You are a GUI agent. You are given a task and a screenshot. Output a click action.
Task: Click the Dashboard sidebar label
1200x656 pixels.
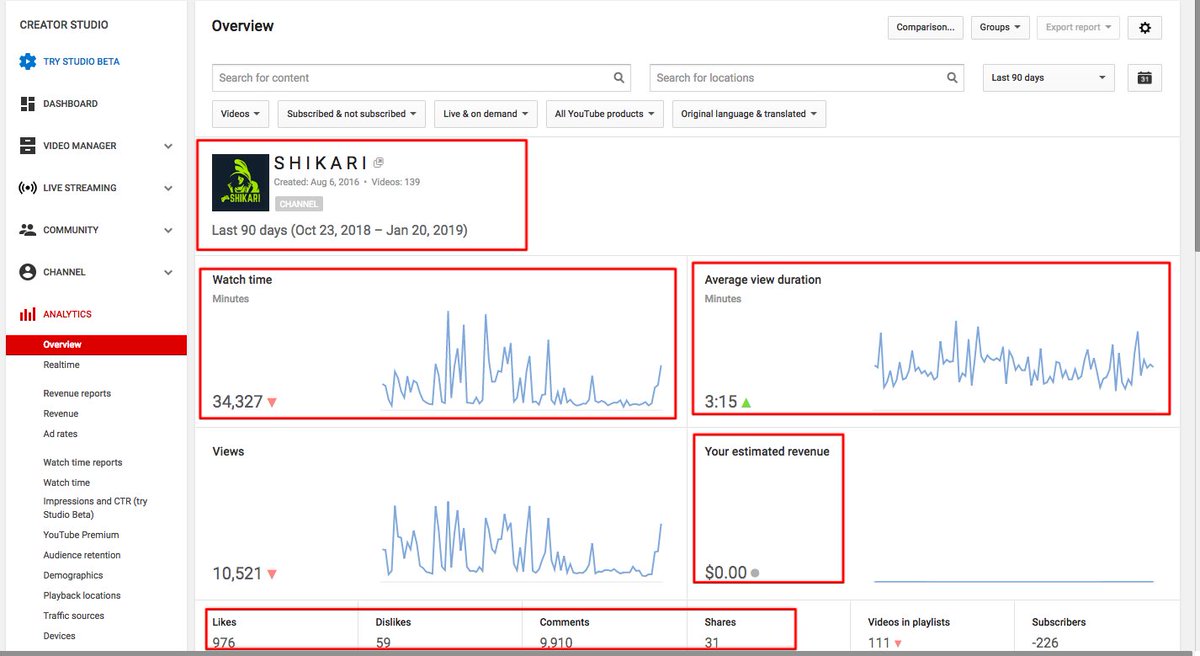[70, 104]
